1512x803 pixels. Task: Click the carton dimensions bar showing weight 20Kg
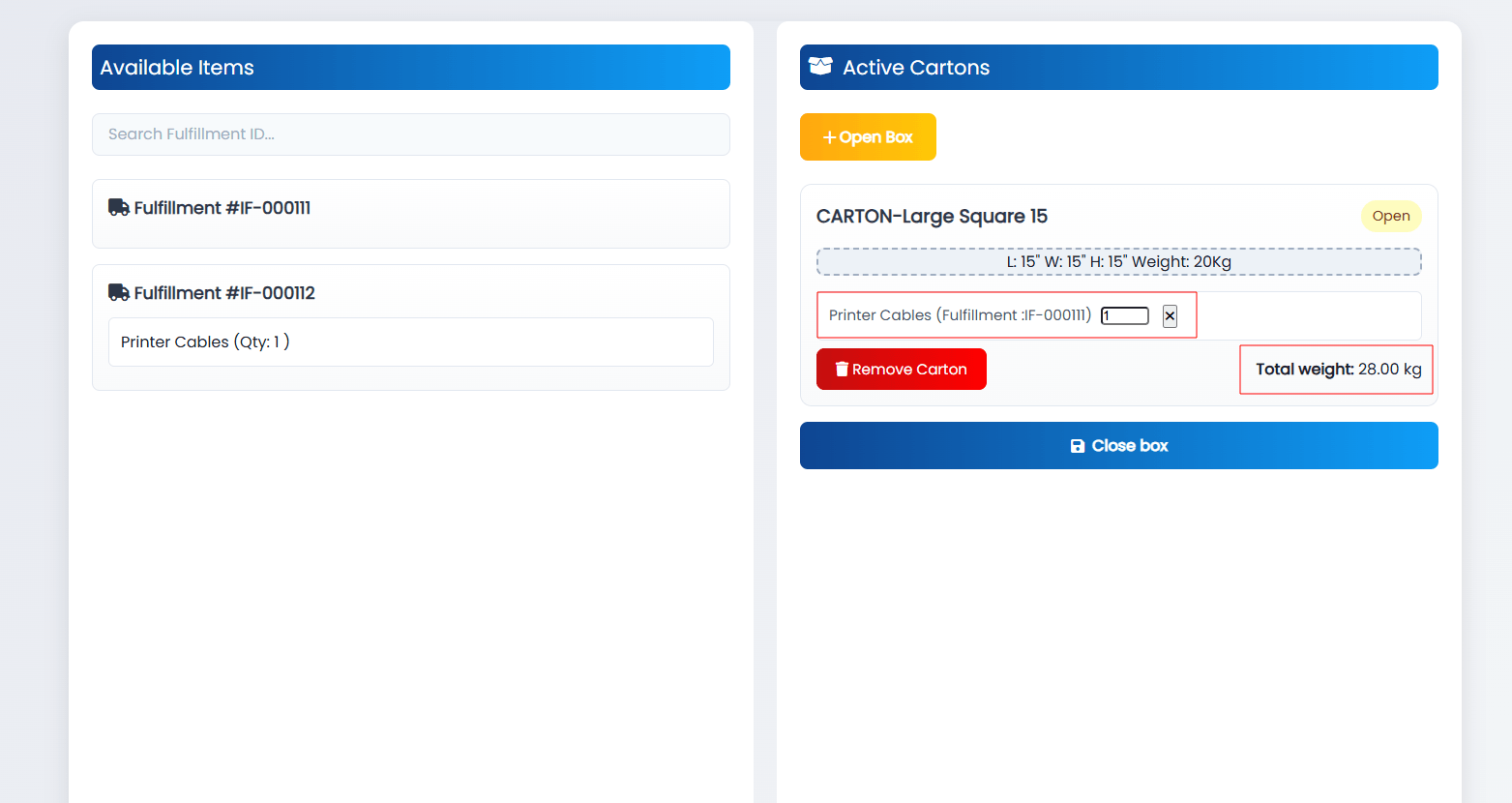(x=1118, y=261)
